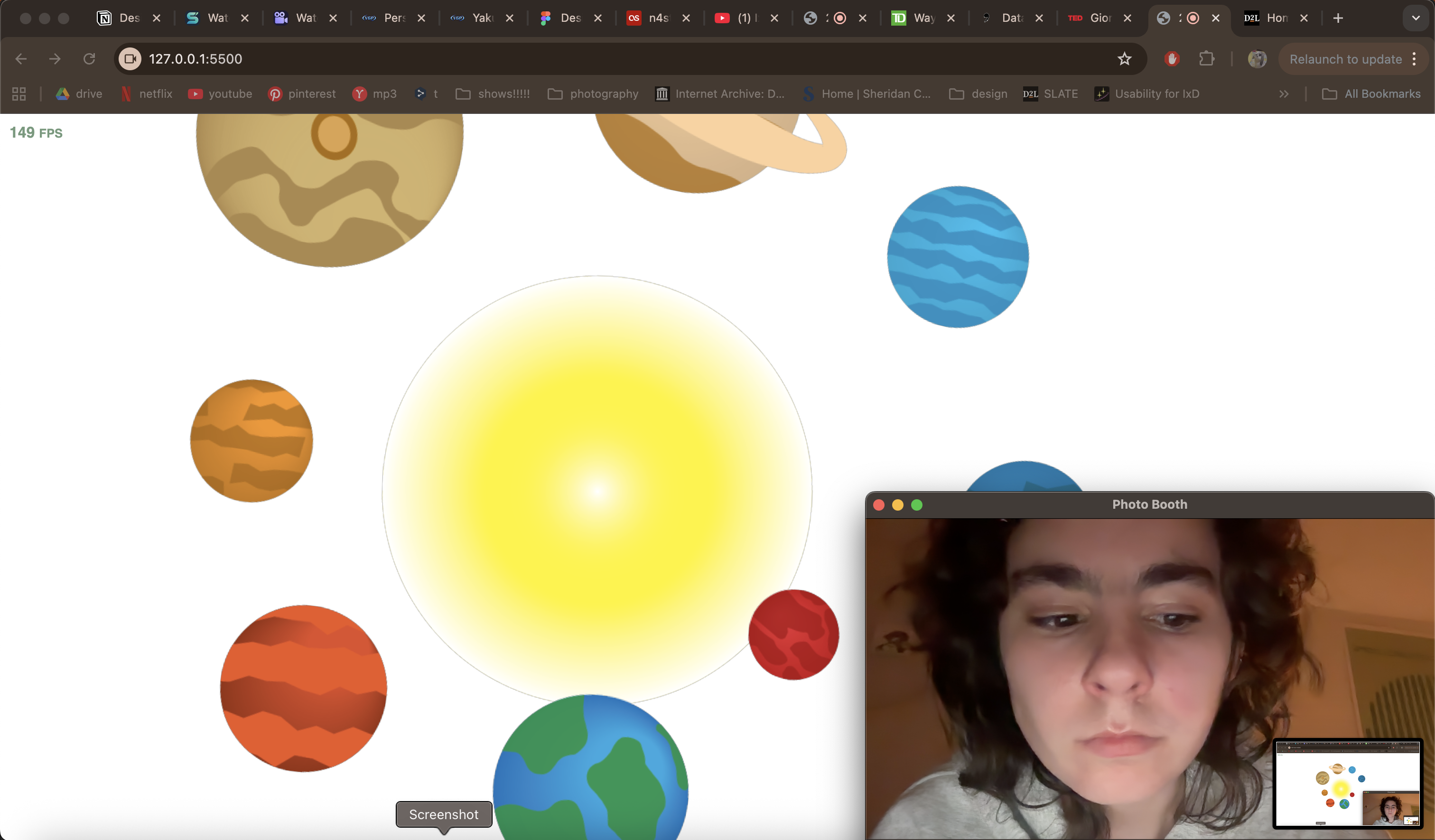Screen dimensions: 1435x840
Task: Open the Chrome profile avatar
Action: click(1258, 59)
